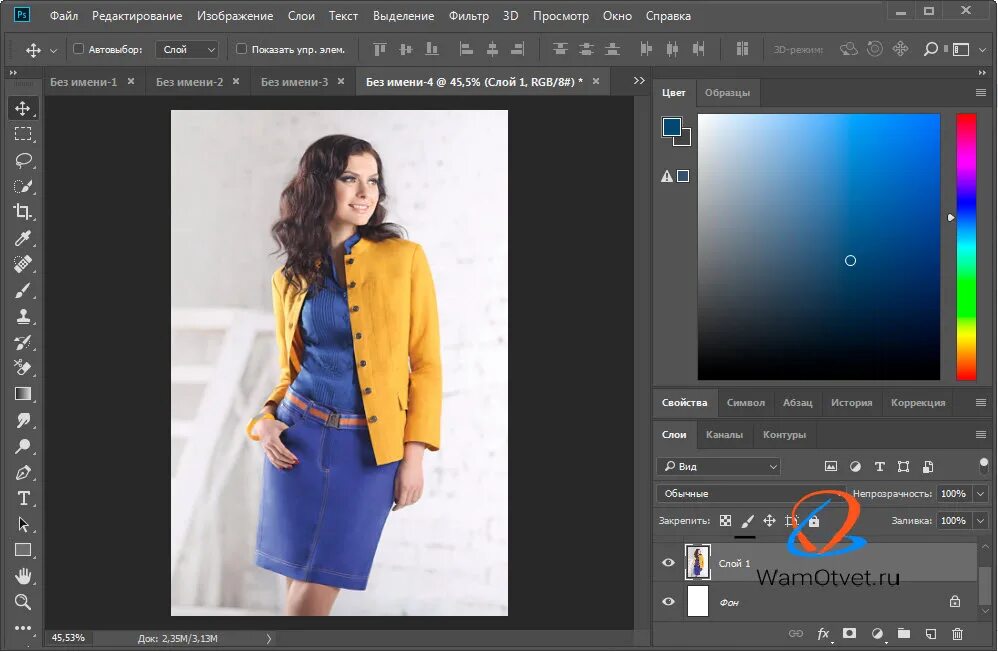Screen dimensions: 998x652
Task: Select the Gradient tool
Action: [x=23, y=394]
